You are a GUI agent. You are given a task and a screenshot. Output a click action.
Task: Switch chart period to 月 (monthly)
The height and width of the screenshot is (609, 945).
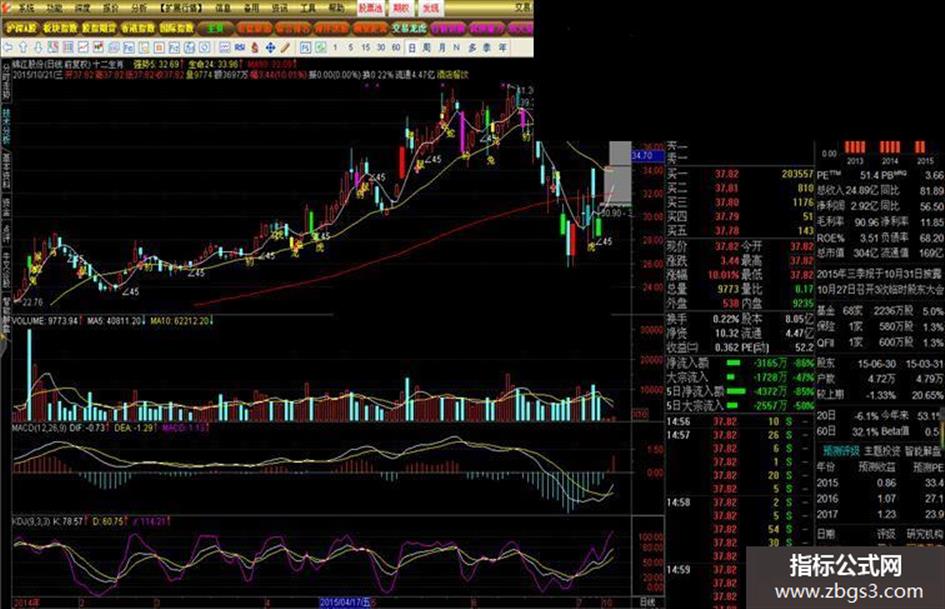click(442, 47)
